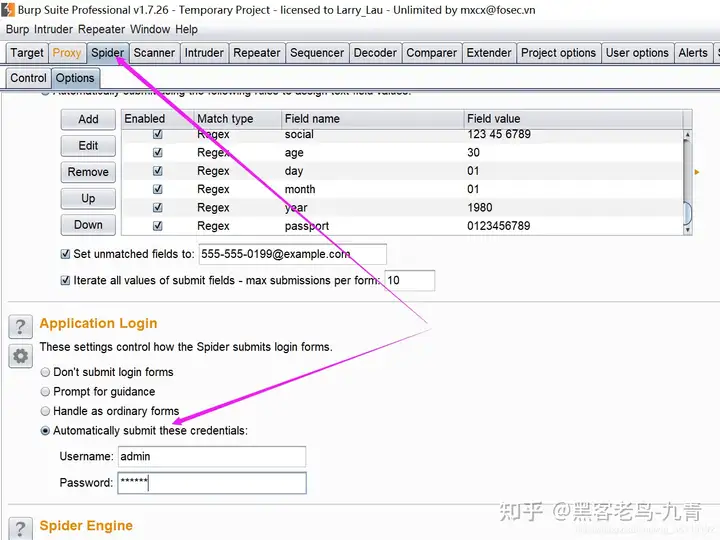720x540 pixels.
Task: Switch to the Comparer tab
Action: pos(432,53)
